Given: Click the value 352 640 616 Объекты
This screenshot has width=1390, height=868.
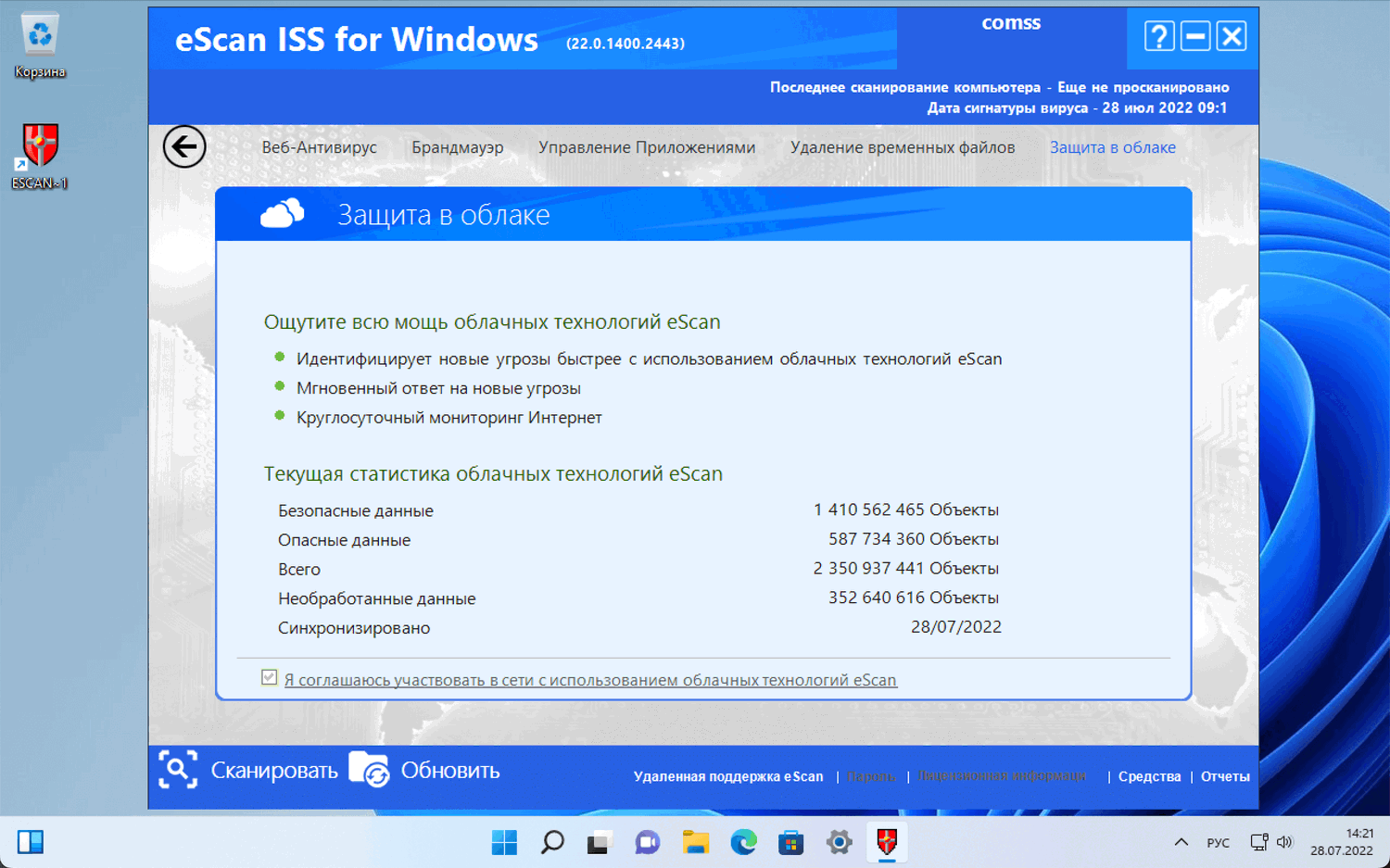Looking at the screenshot, I should coord(914,598).
